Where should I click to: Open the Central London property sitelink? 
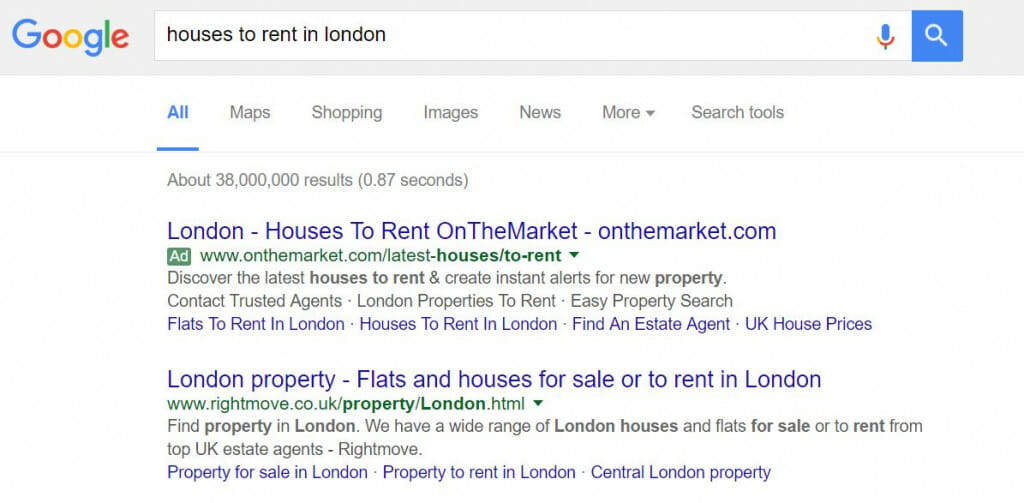[681, 472]
